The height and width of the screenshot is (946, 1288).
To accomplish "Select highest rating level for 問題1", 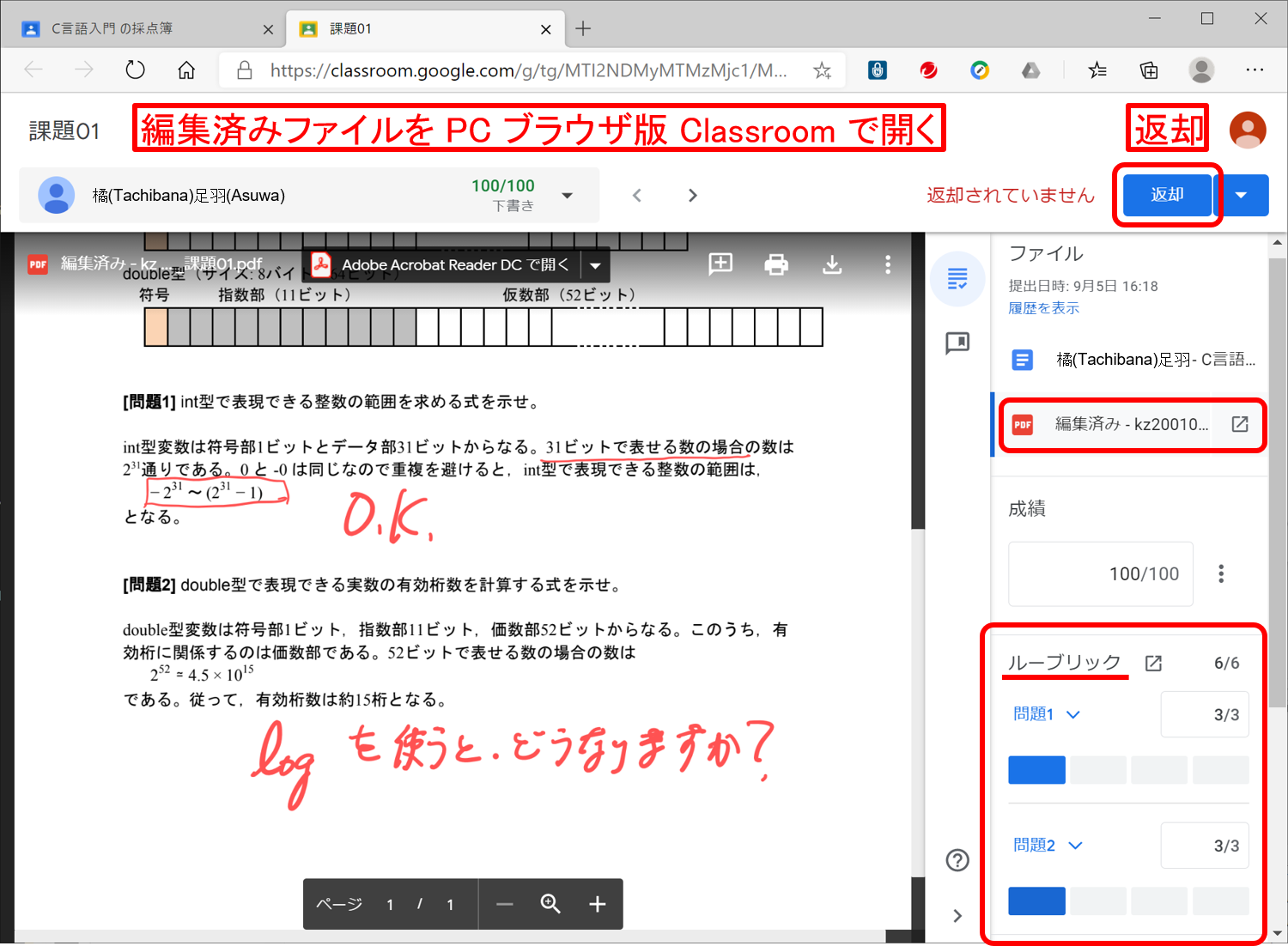I will point(1036,770).
